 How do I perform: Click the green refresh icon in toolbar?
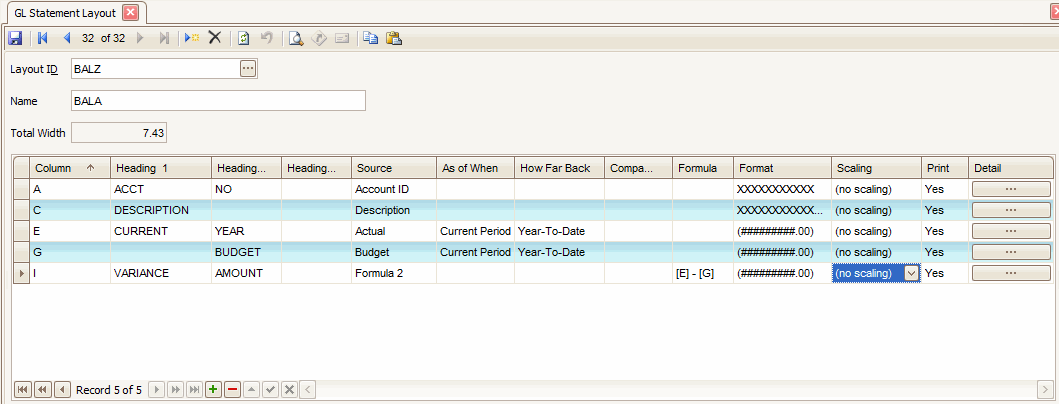point(243,38)
